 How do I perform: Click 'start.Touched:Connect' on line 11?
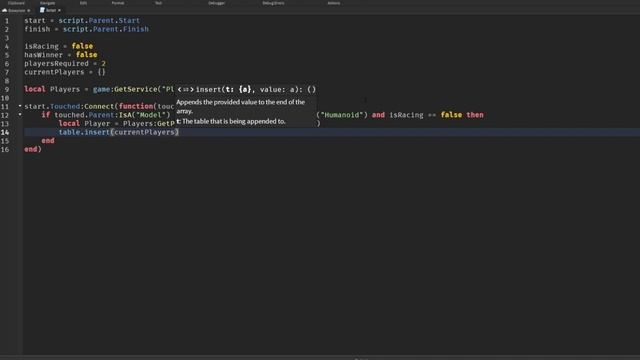pyautogui.click(x=69, y=107)
